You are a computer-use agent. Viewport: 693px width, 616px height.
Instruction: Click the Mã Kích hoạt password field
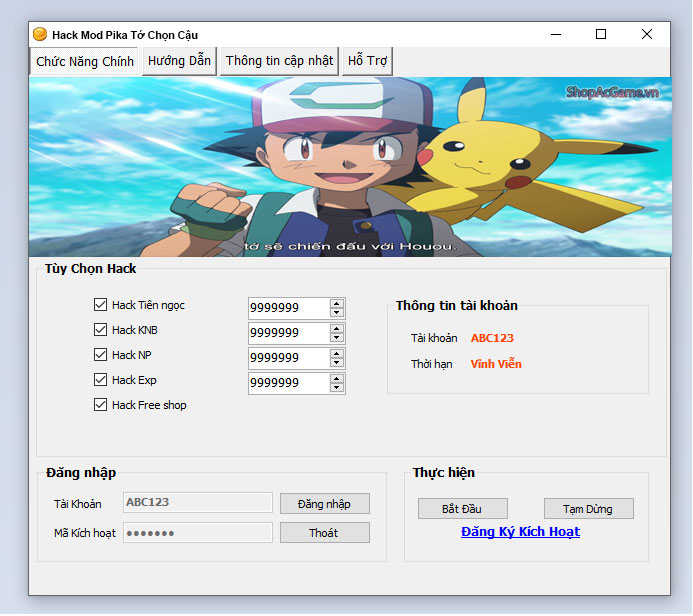point(197,533)
